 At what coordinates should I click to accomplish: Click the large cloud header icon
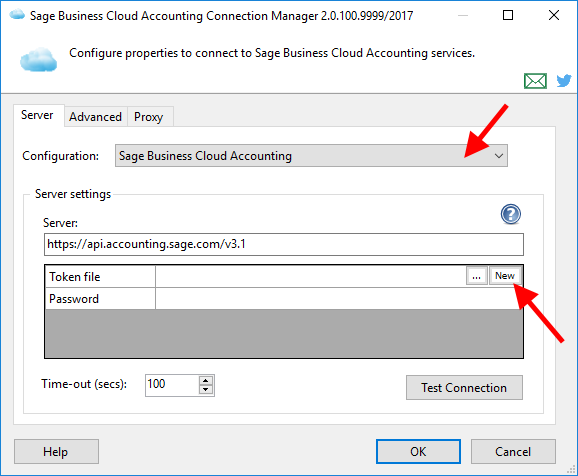coord(38,59)
